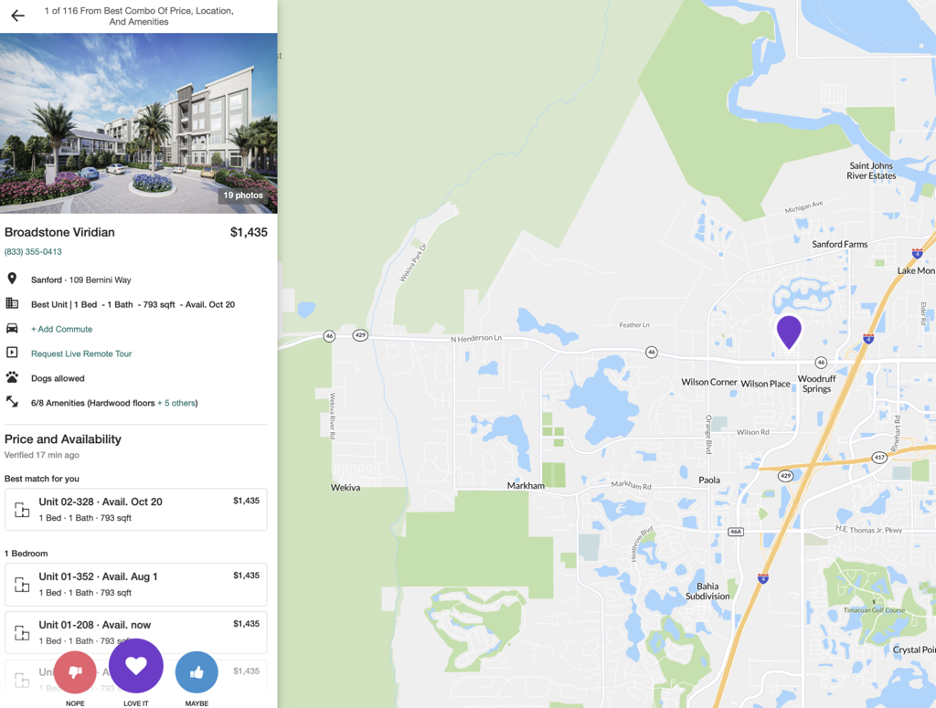Click the play icon beside Request Live Remote Tour
Viewport: 936px width, 708px height.
coord(12,352)
